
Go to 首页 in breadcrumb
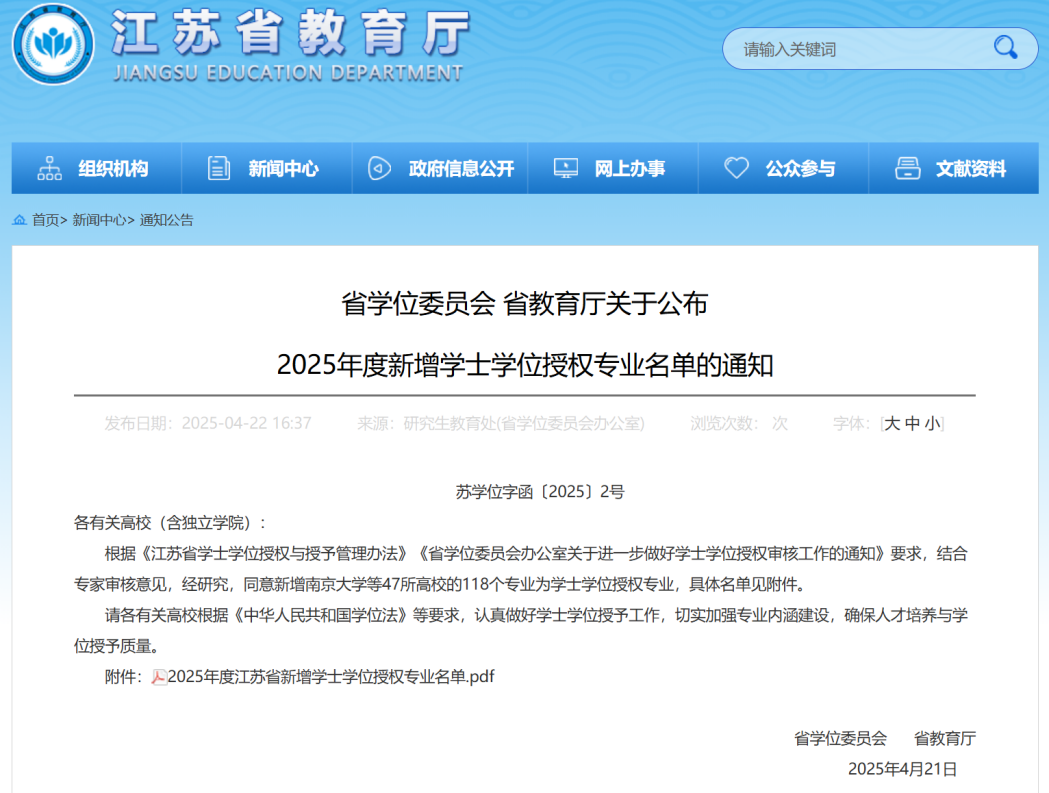tap(45, 220)
